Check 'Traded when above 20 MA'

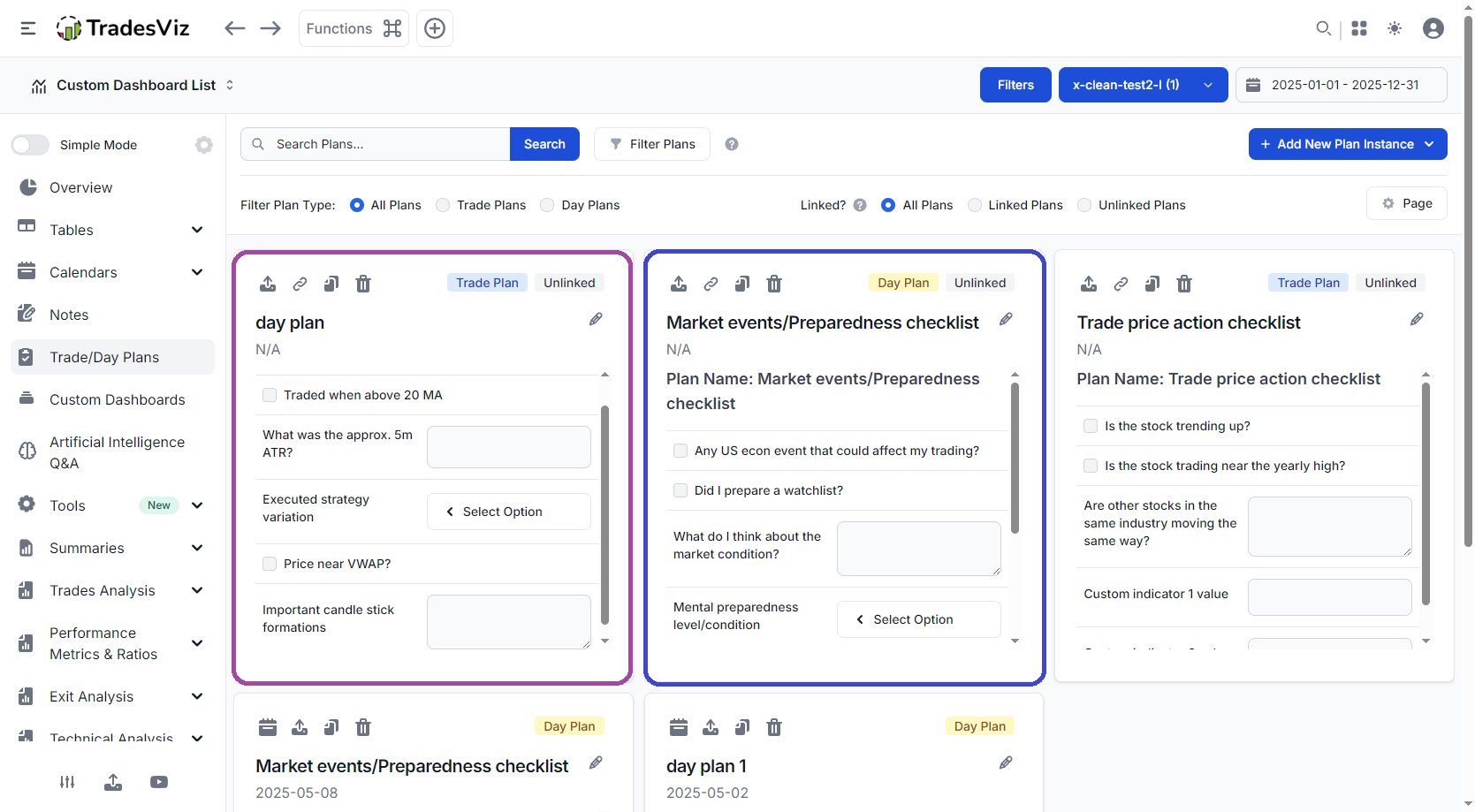tap(270, 395)
